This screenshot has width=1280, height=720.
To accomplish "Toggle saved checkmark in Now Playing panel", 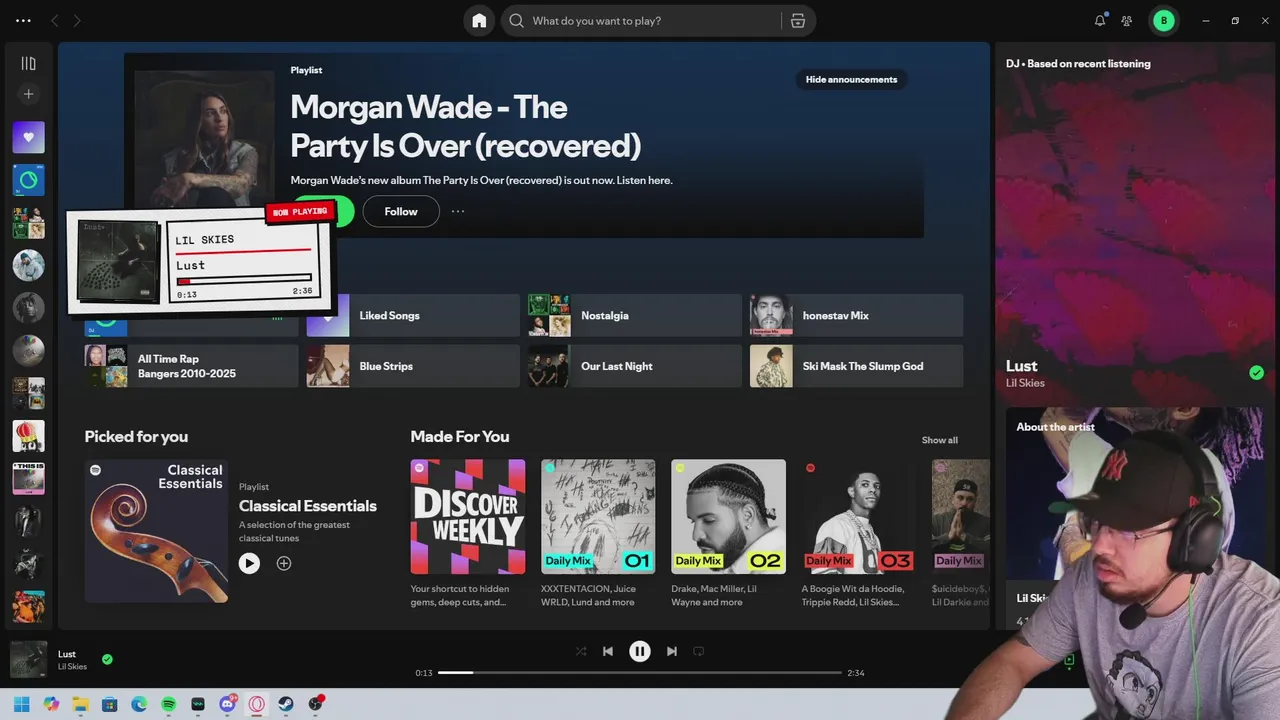I will (1256, 373).
